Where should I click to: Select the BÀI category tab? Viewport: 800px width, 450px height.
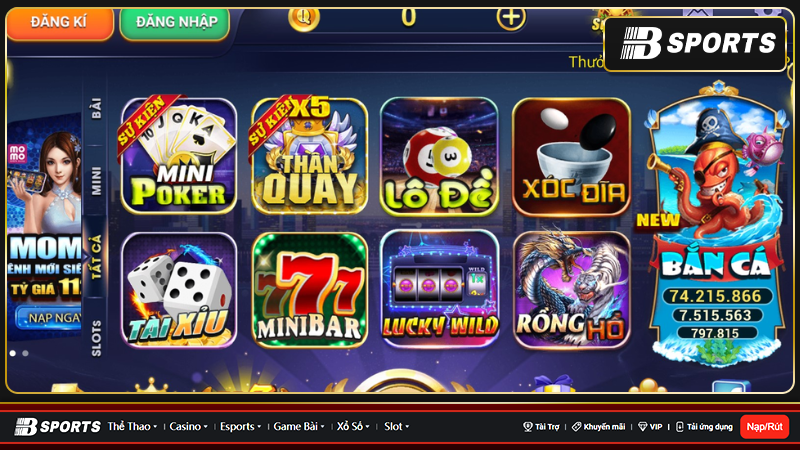(96, 108)
